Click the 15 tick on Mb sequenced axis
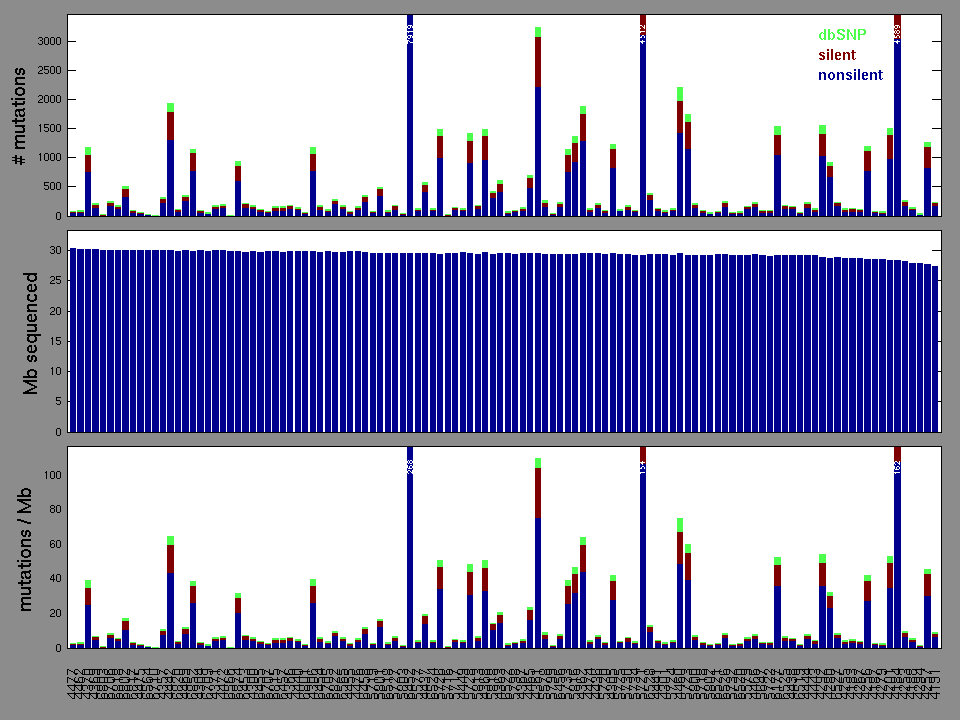The image size is (960, 720). tap(56, 341)
